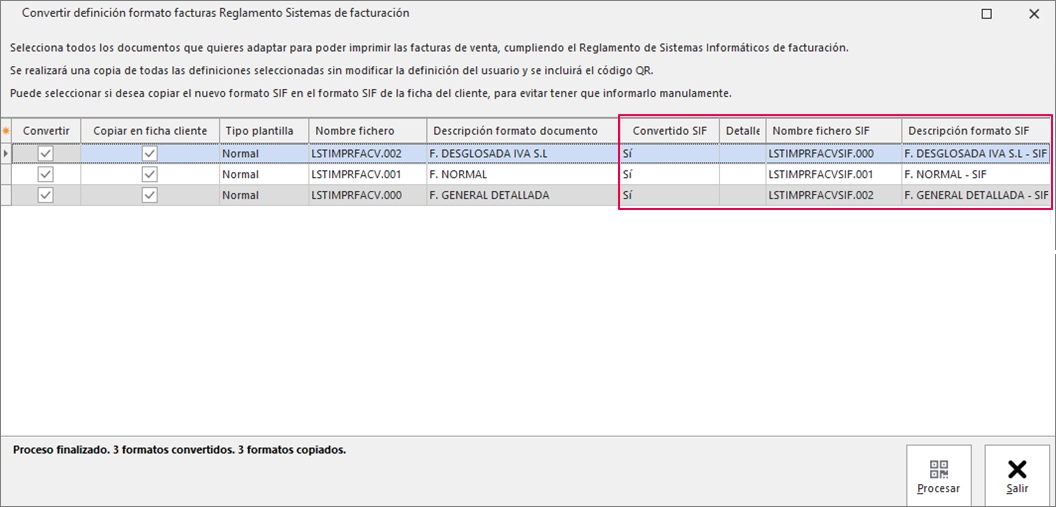Click Normal cell in LSTIMPRFACV.000 row

pos(264,196)
